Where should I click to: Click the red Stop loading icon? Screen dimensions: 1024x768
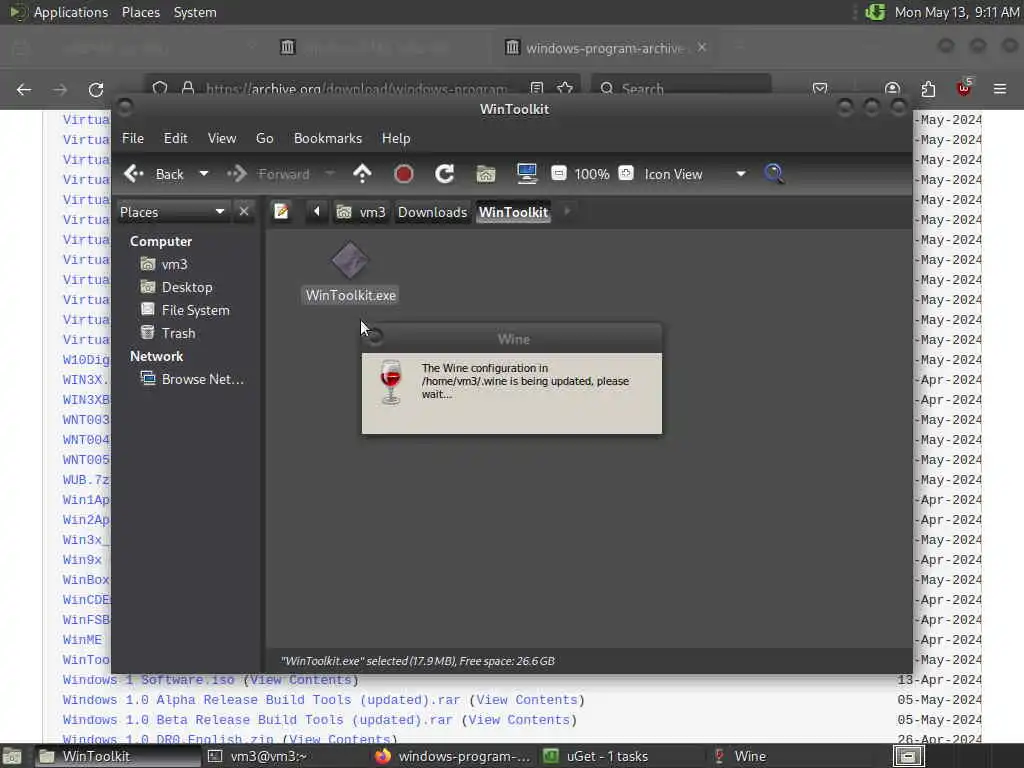[404, 174]
